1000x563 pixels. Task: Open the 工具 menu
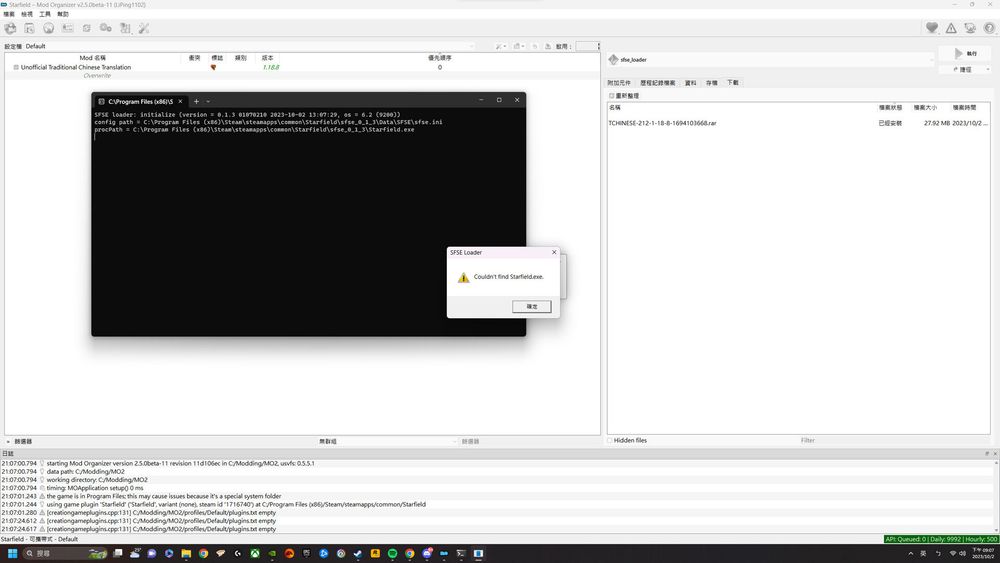point(45,15)
